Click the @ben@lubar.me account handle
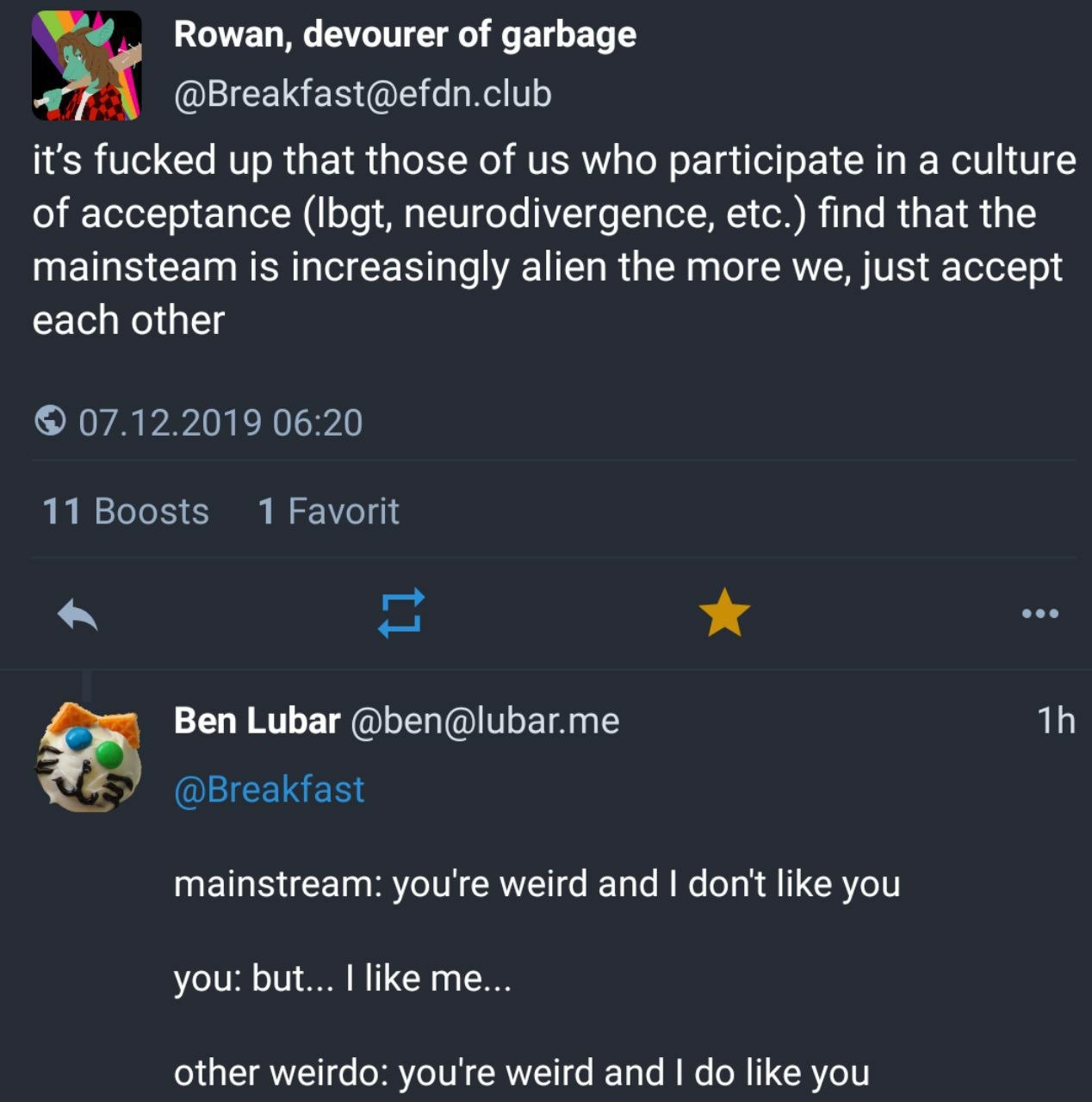 pos(484,721)
